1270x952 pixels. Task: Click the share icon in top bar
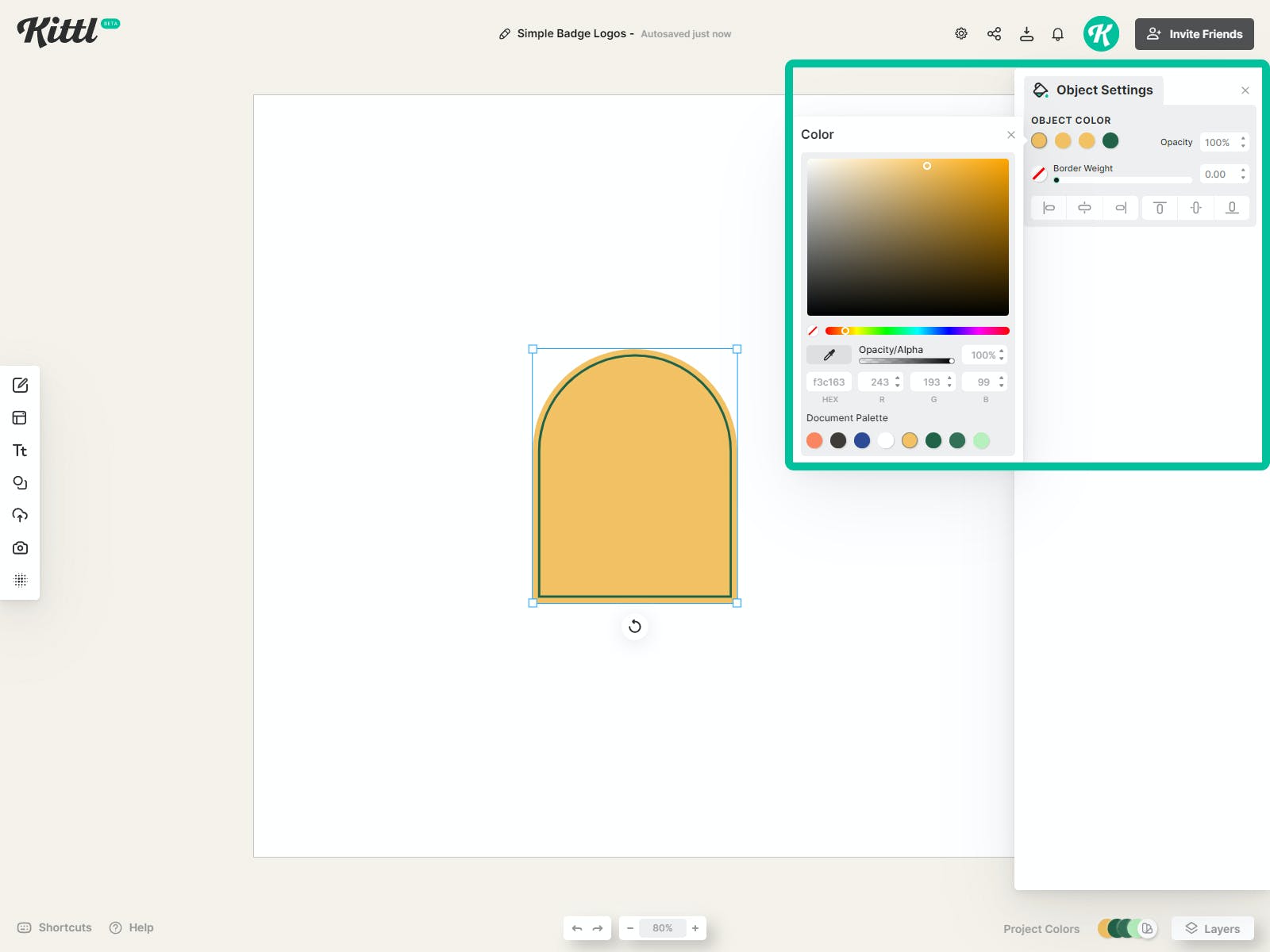point(994,33)
